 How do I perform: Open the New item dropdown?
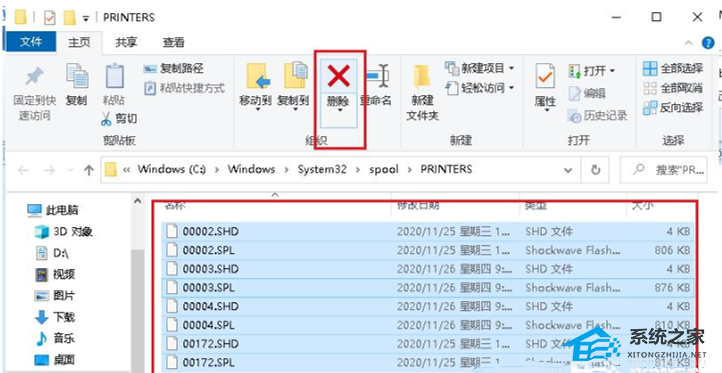pos(479,69)
